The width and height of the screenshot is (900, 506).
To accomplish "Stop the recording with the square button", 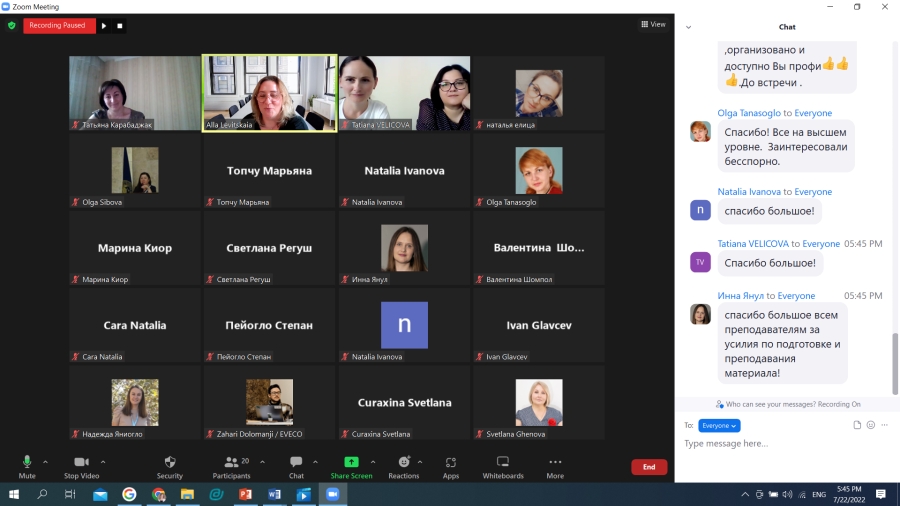I will click(120, 25).
